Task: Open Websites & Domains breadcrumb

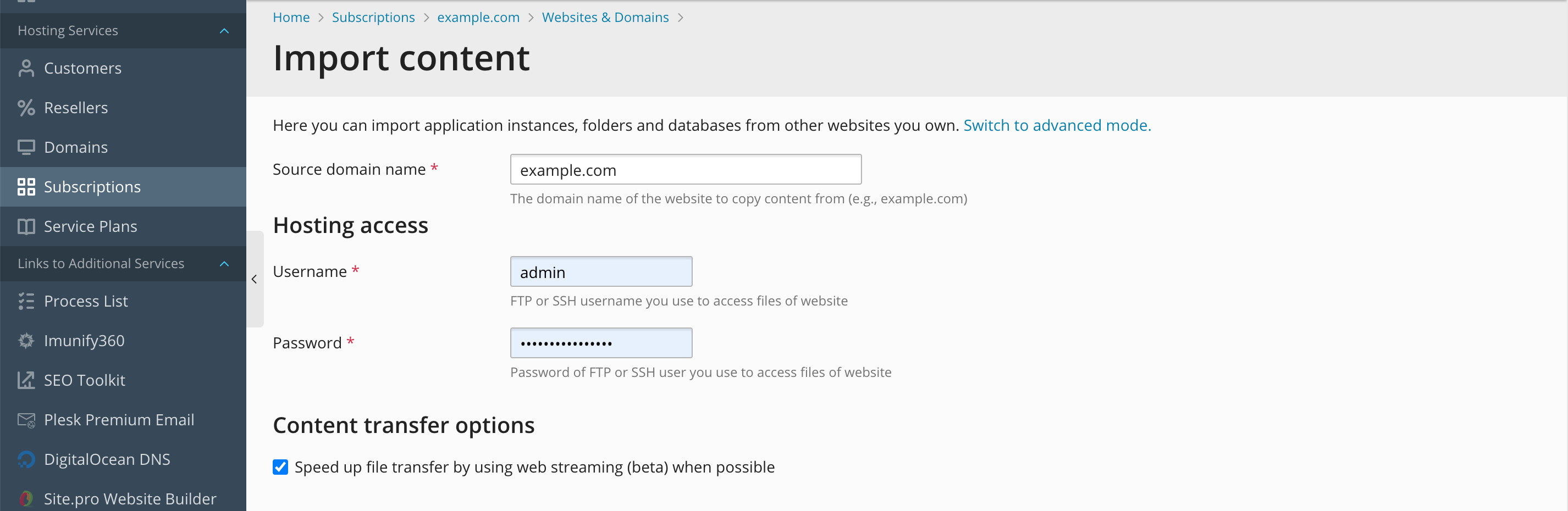Action: 605,18
